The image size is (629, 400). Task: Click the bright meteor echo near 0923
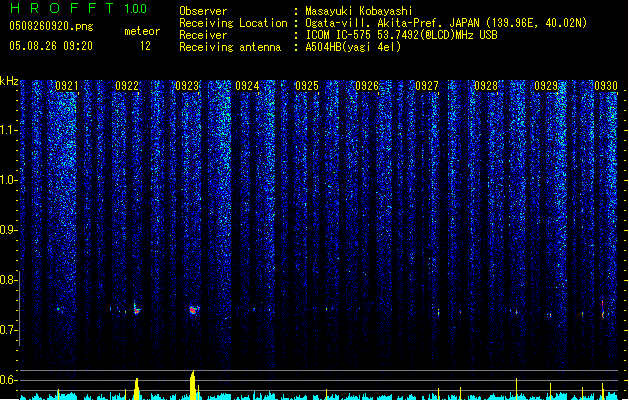[194, 310]
